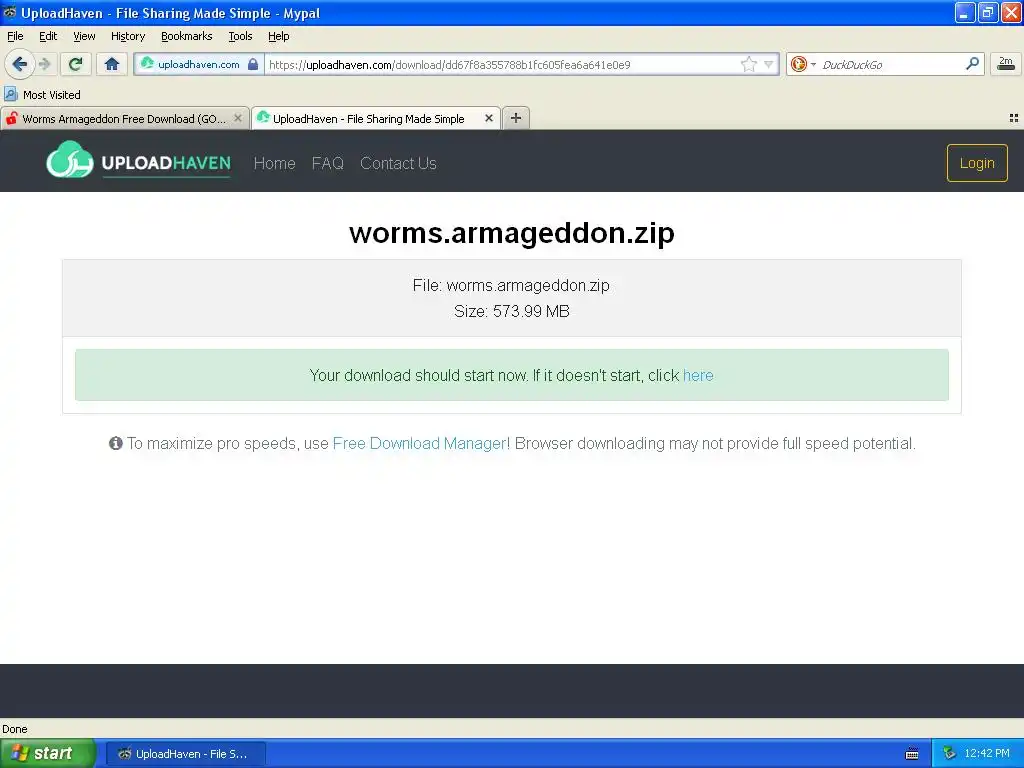The image size is (1024, 768).
Task: Open the DuckDuckGo search engine selector
Action: point(803,64)
